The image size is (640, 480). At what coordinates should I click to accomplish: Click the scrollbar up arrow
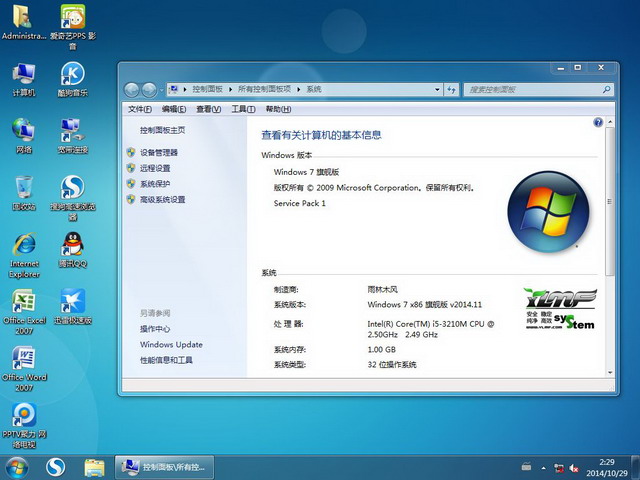point(610,122)
